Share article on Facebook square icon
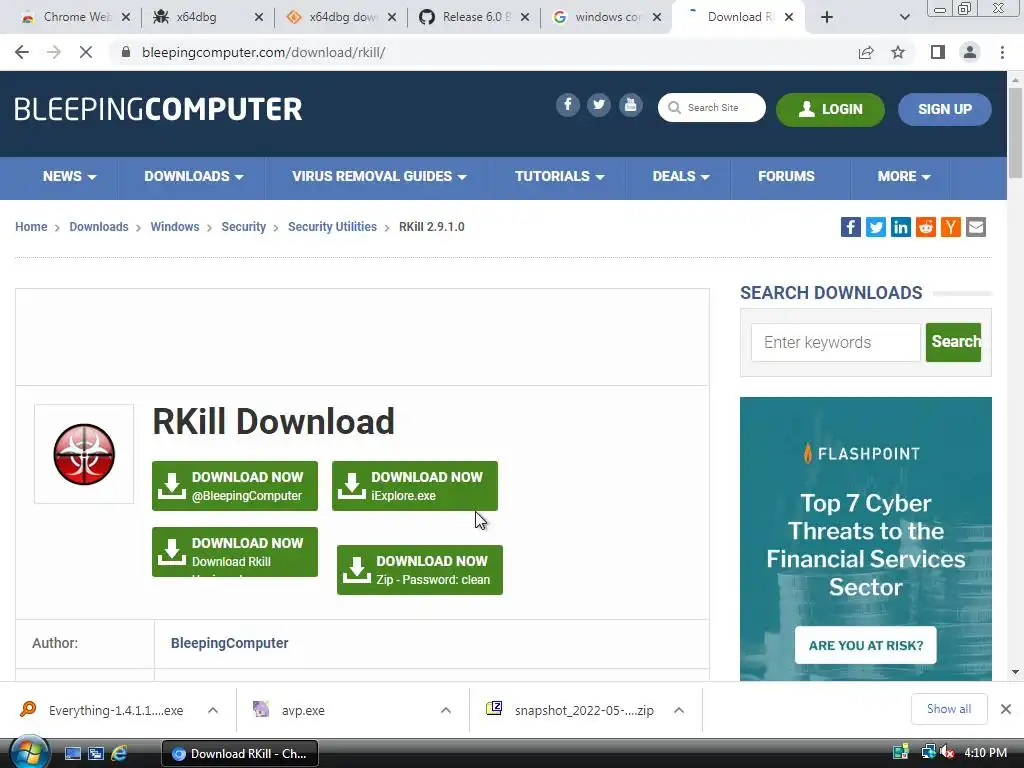 [x=850, y=227]
